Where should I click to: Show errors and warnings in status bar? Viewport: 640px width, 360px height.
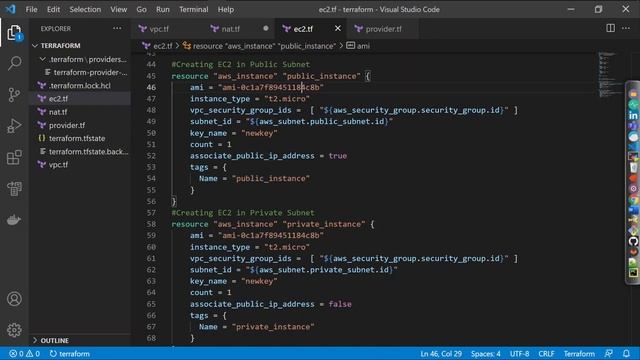(24, 353)
